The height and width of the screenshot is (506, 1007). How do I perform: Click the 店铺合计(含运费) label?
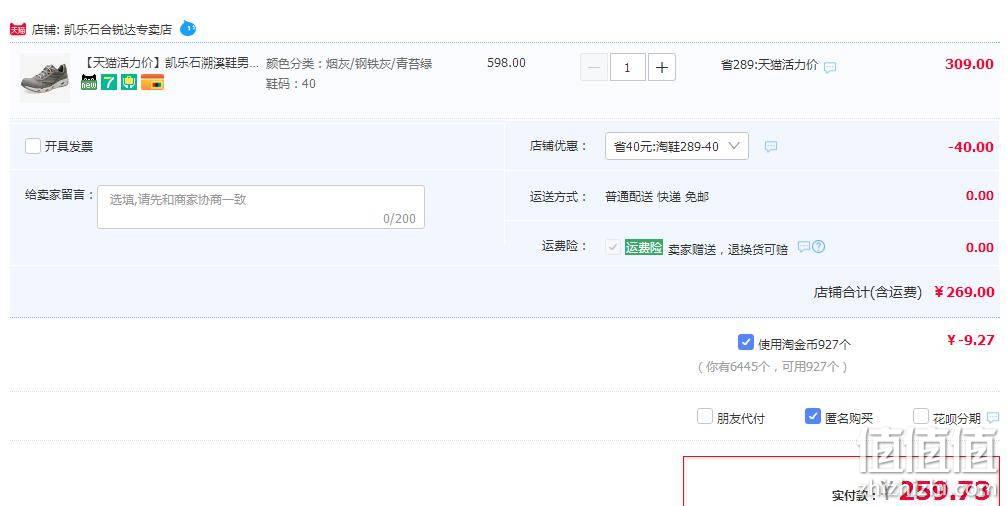coord(868,292)
